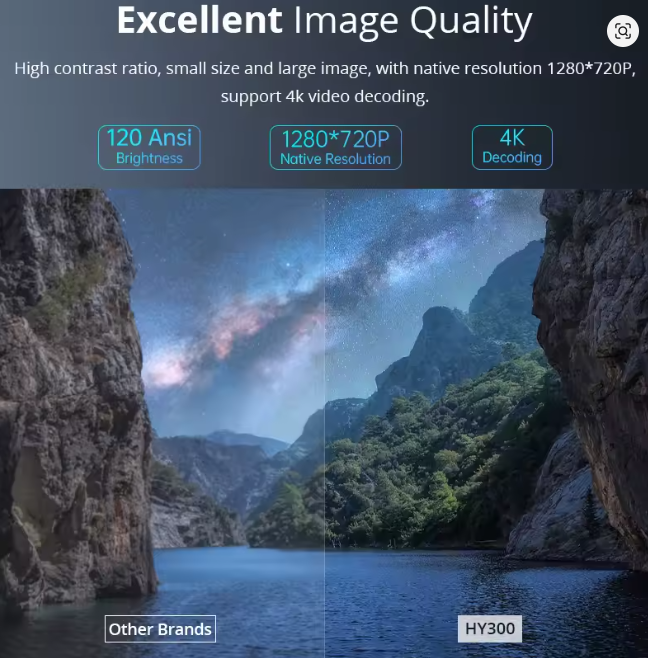Image resolution: width=648 pixels, height=658 pixels.
Task: Click the Other Brands label
Action: pos(160,629)
